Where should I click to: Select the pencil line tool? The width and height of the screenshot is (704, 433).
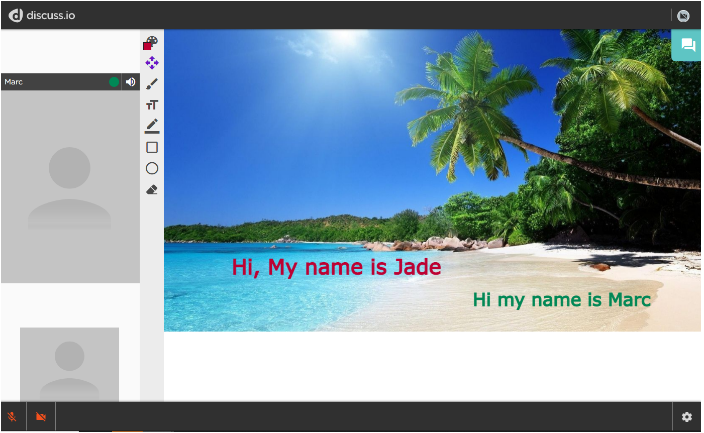coord(152,126)
